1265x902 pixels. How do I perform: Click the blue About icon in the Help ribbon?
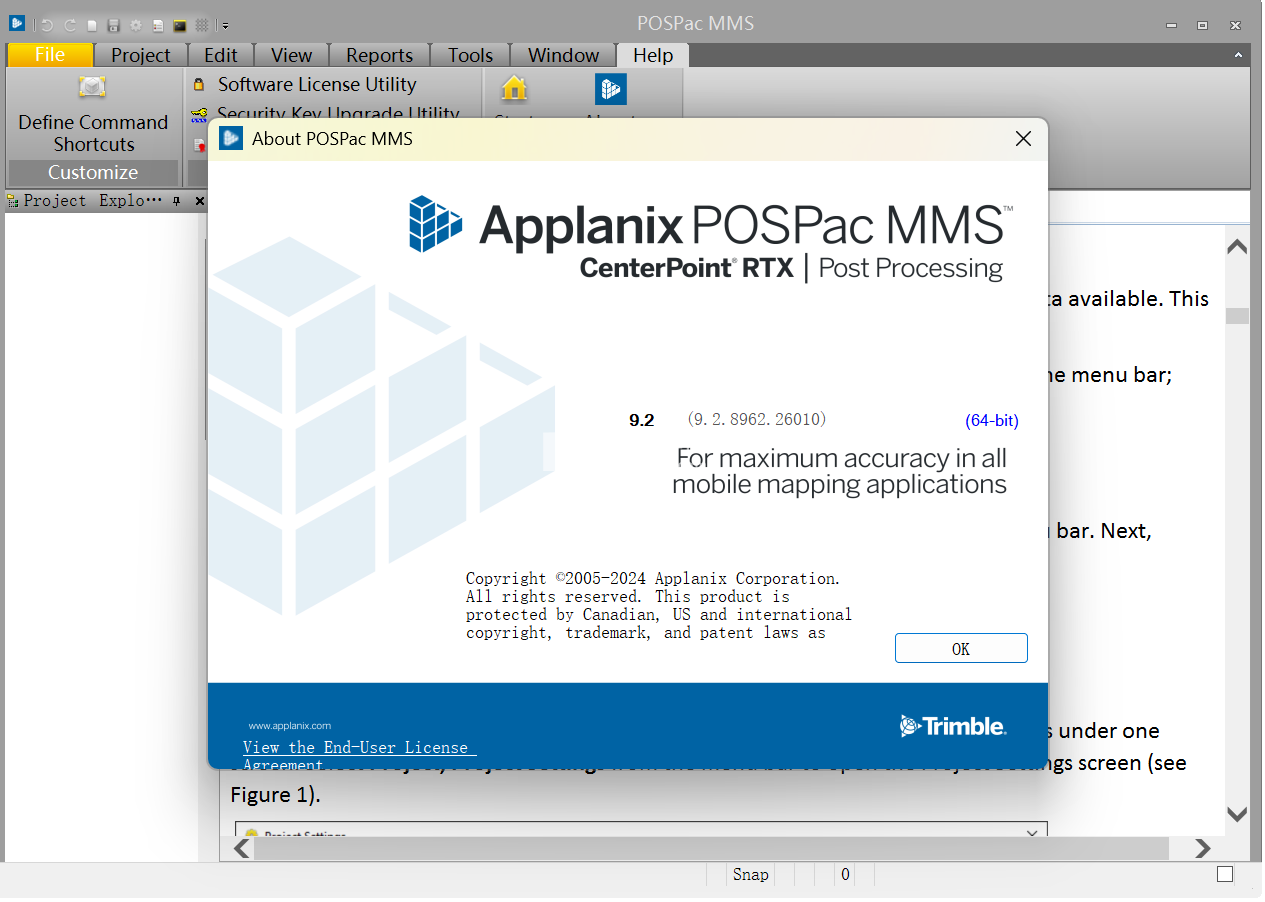click(611, 88)
